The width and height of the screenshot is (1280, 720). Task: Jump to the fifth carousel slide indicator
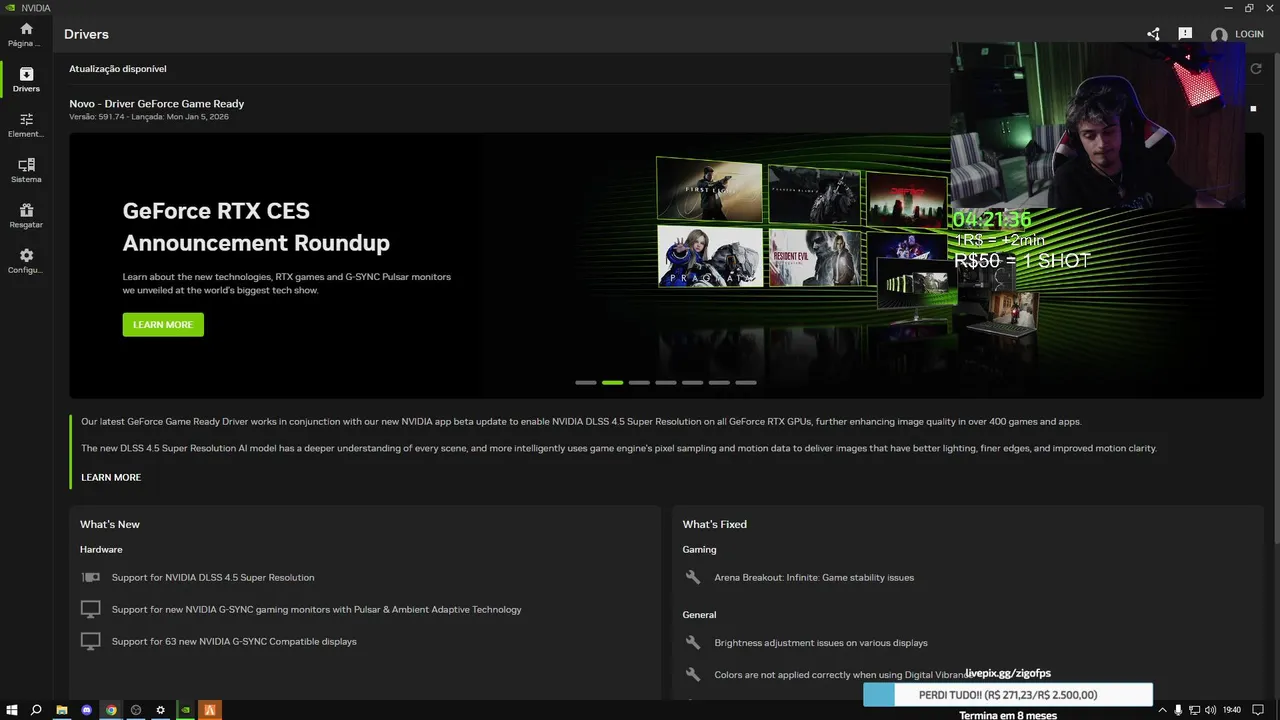coord(693,382)
